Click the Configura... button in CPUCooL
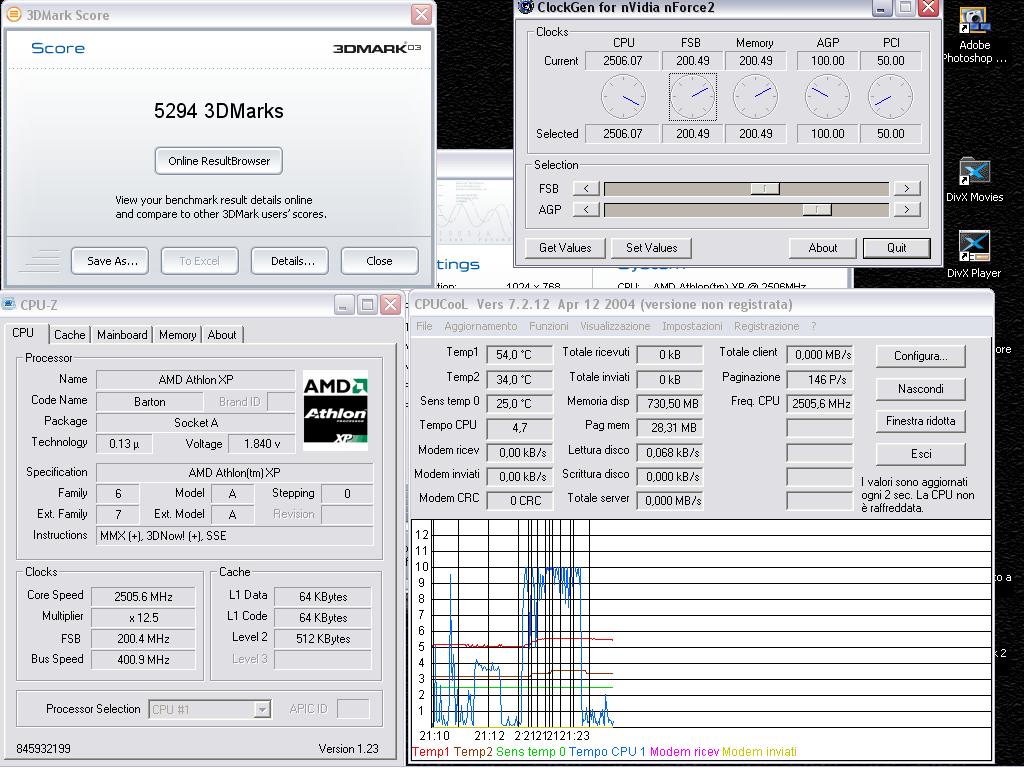The image size is (1024, 768). coord(921,357)
